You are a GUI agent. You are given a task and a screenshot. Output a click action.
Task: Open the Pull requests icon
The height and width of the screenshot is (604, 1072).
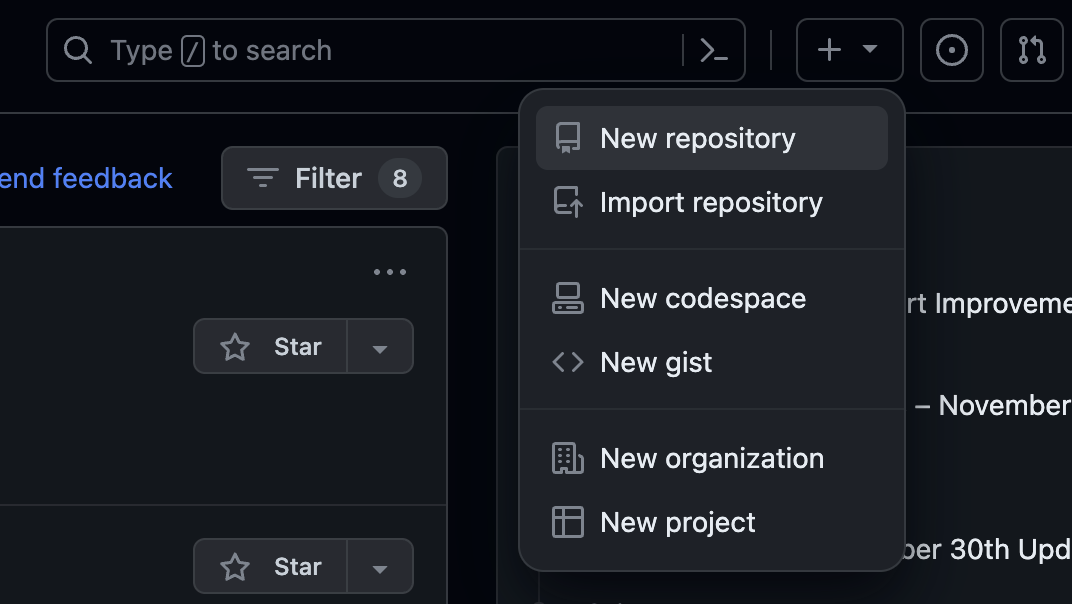coord(1031,49)
